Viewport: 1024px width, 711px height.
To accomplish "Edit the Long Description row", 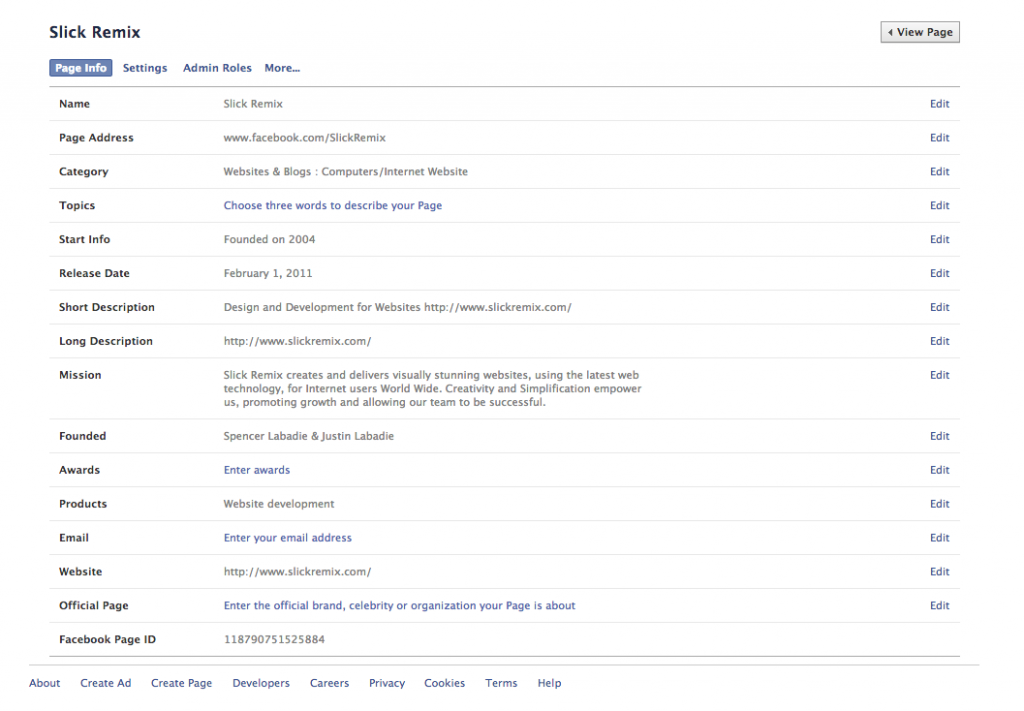I will point(939,341).
